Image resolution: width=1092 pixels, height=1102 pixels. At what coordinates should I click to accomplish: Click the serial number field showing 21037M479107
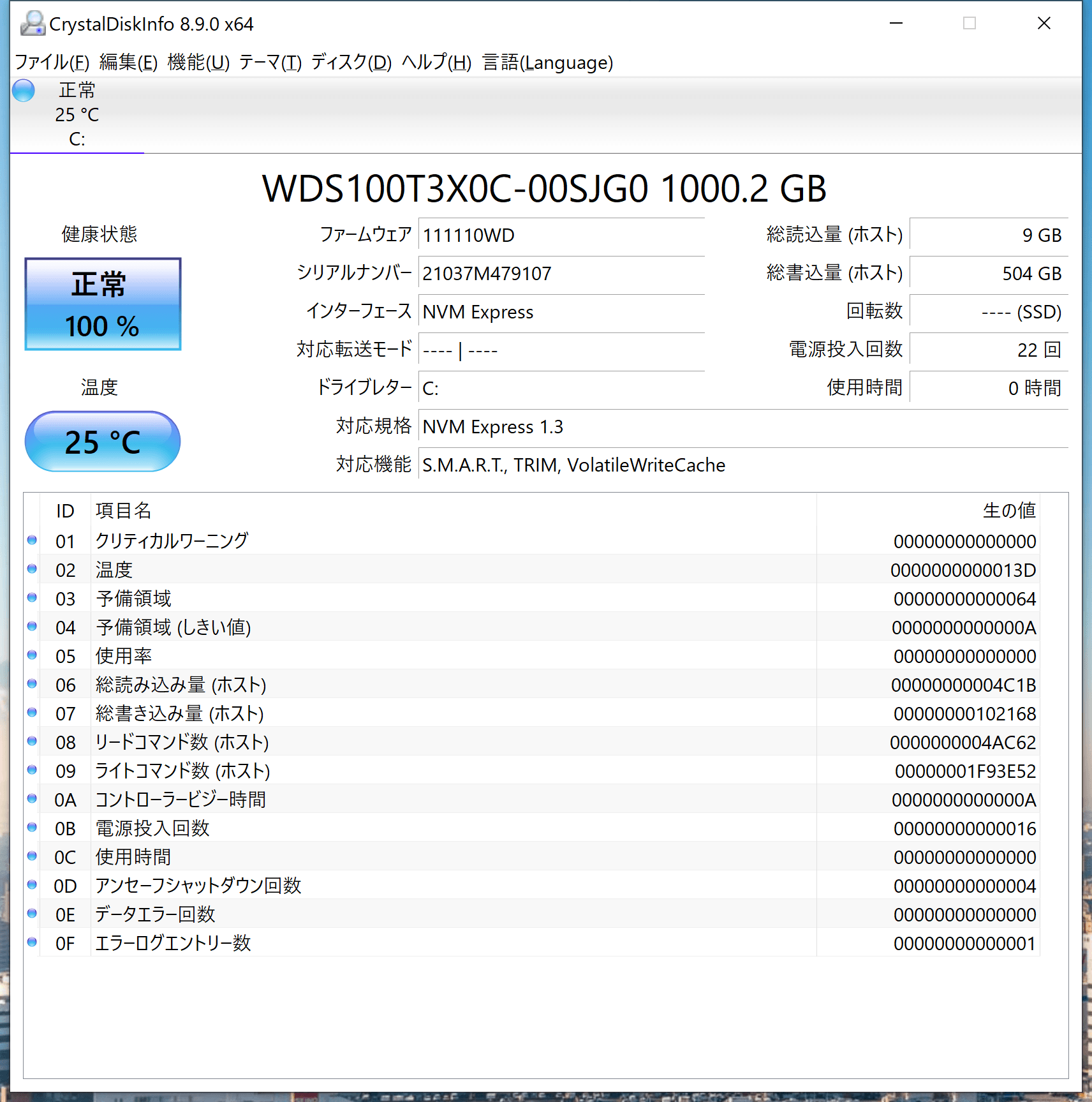561,274
